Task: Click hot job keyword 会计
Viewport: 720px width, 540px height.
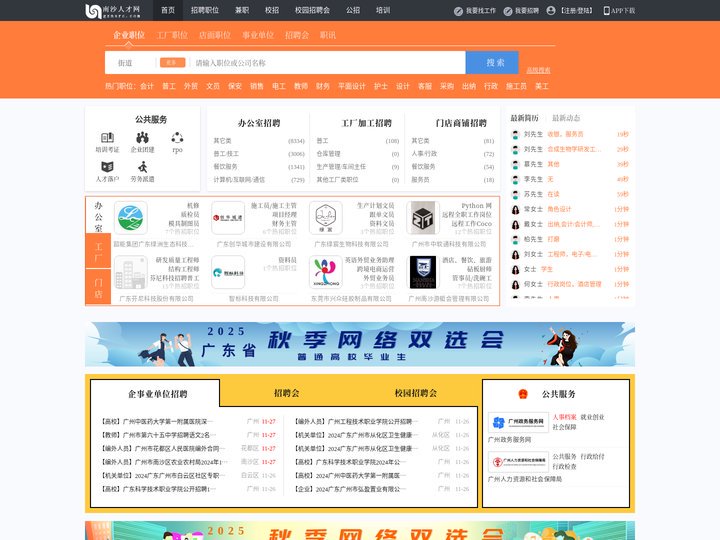Action: 147,86
